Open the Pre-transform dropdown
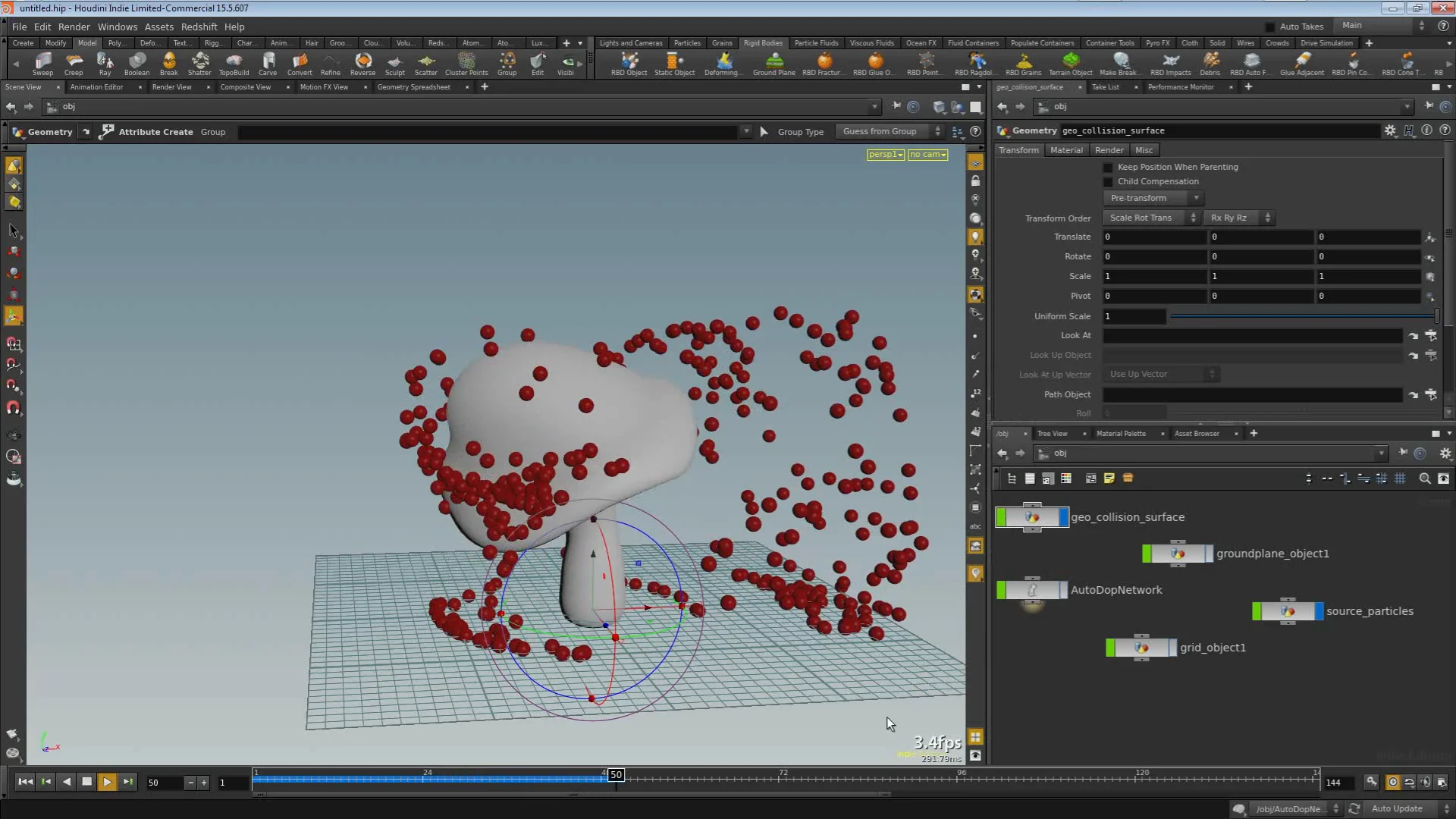This screenshot has width=1456, height=819. pos(1153,198)
